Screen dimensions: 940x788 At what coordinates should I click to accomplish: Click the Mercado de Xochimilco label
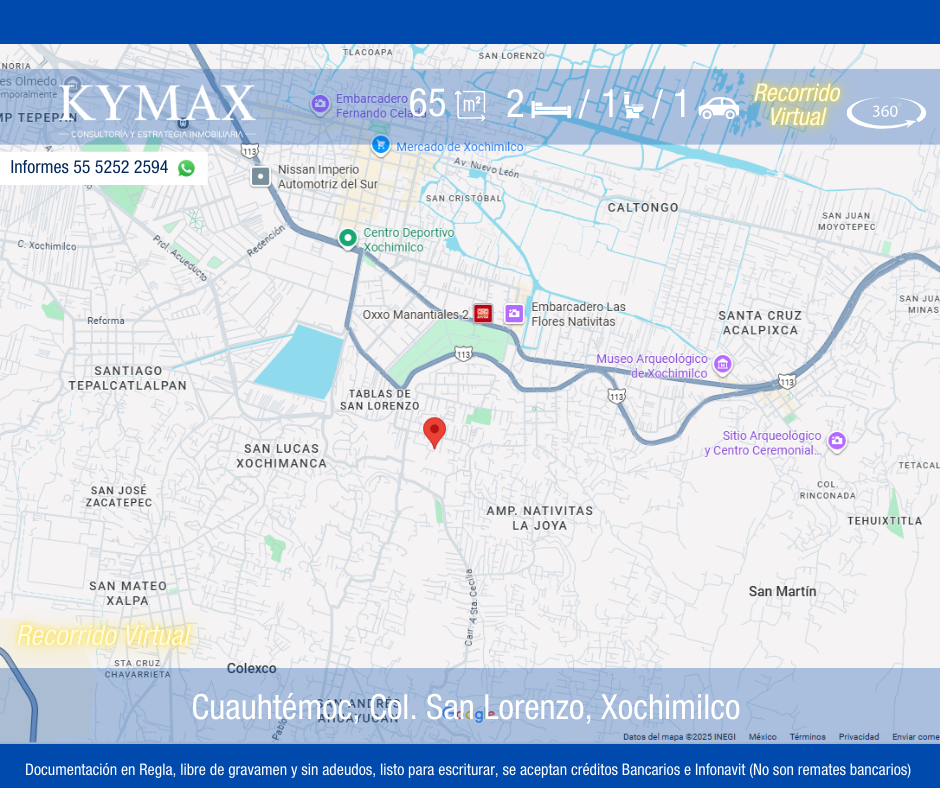pos(460,147)
